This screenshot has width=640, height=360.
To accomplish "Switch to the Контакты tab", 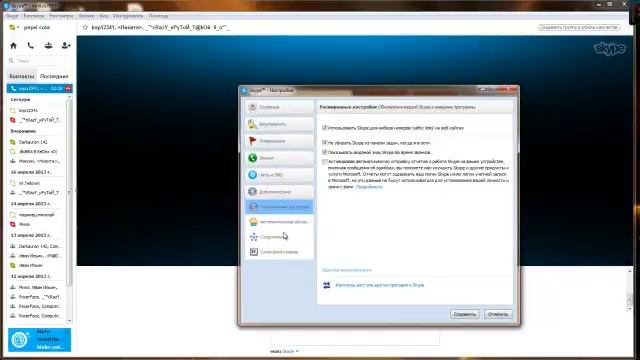I will 22,76.
